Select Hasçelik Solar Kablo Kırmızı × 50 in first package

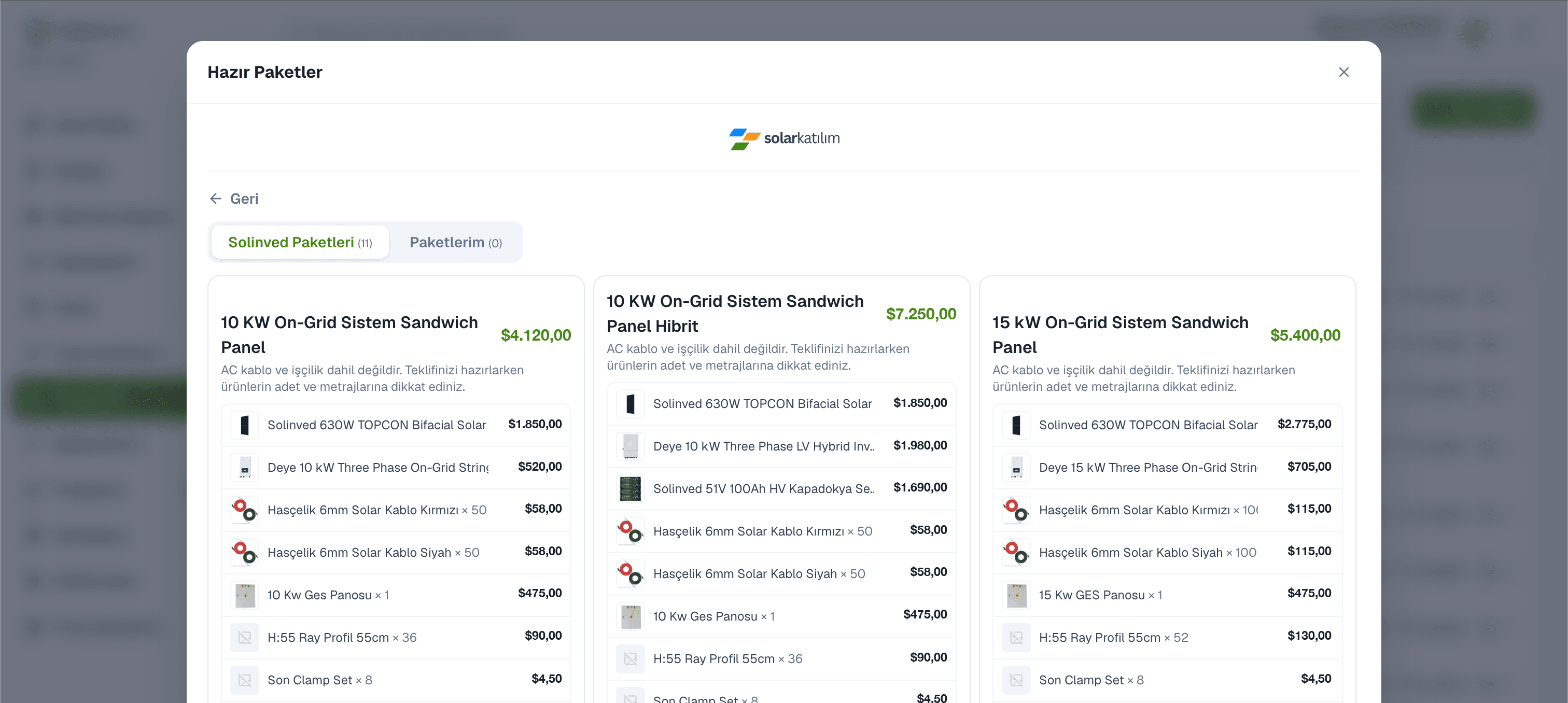click(x=396, y=510)
